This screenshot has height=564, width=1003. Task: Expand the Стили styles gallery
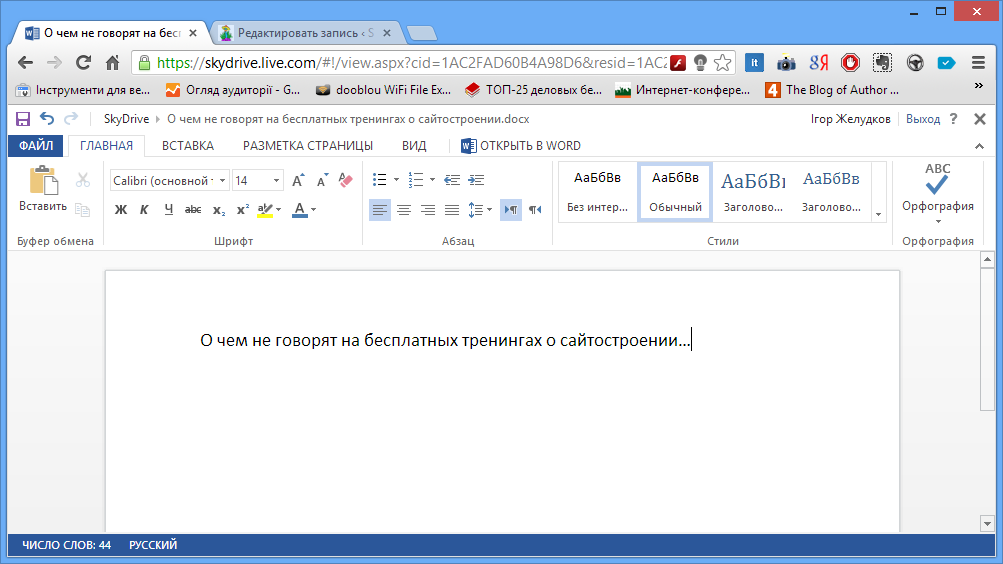pyautogui.click(x=879, y=214)
